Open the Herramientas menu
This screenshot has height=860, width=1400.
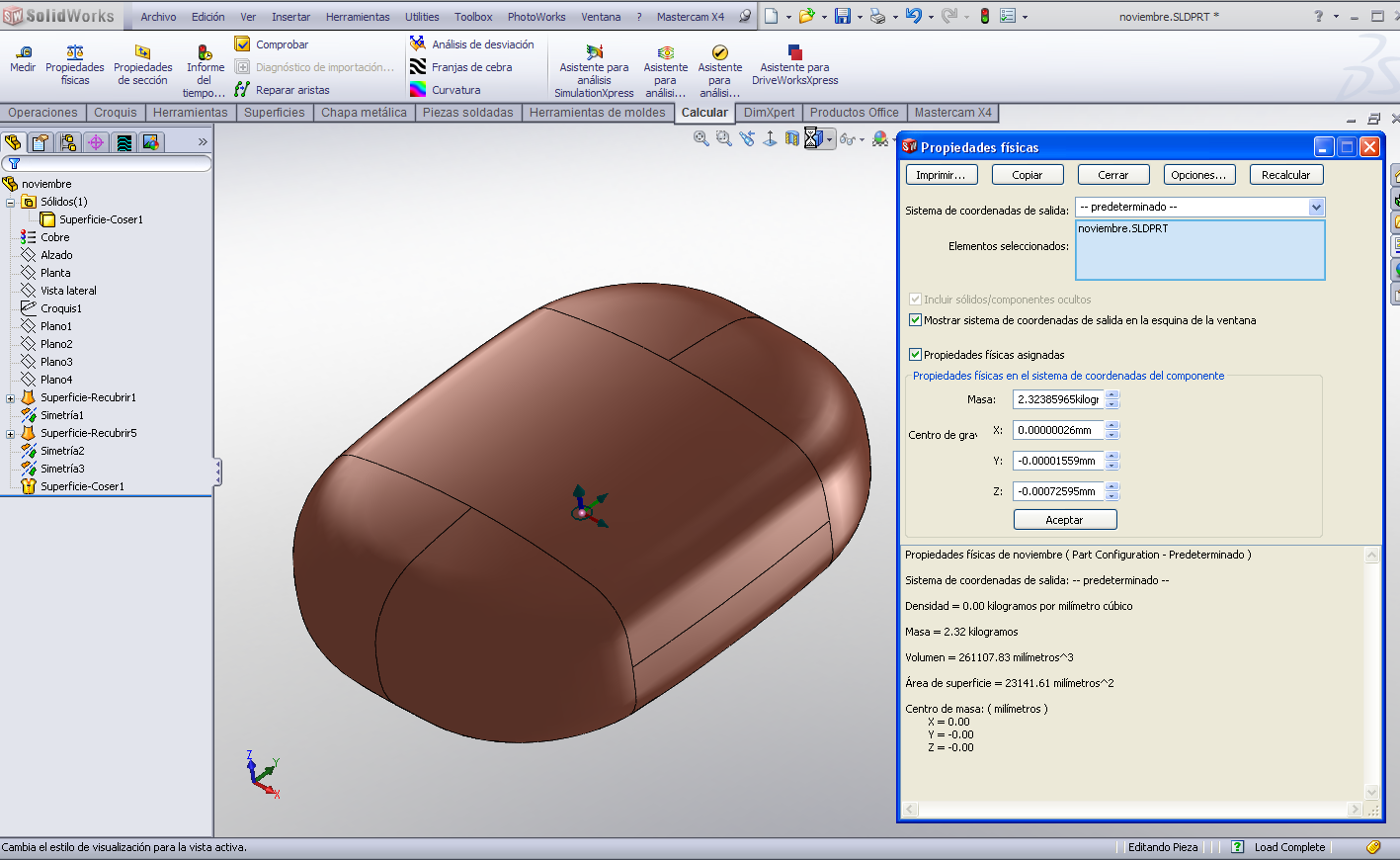pos(358,17)
